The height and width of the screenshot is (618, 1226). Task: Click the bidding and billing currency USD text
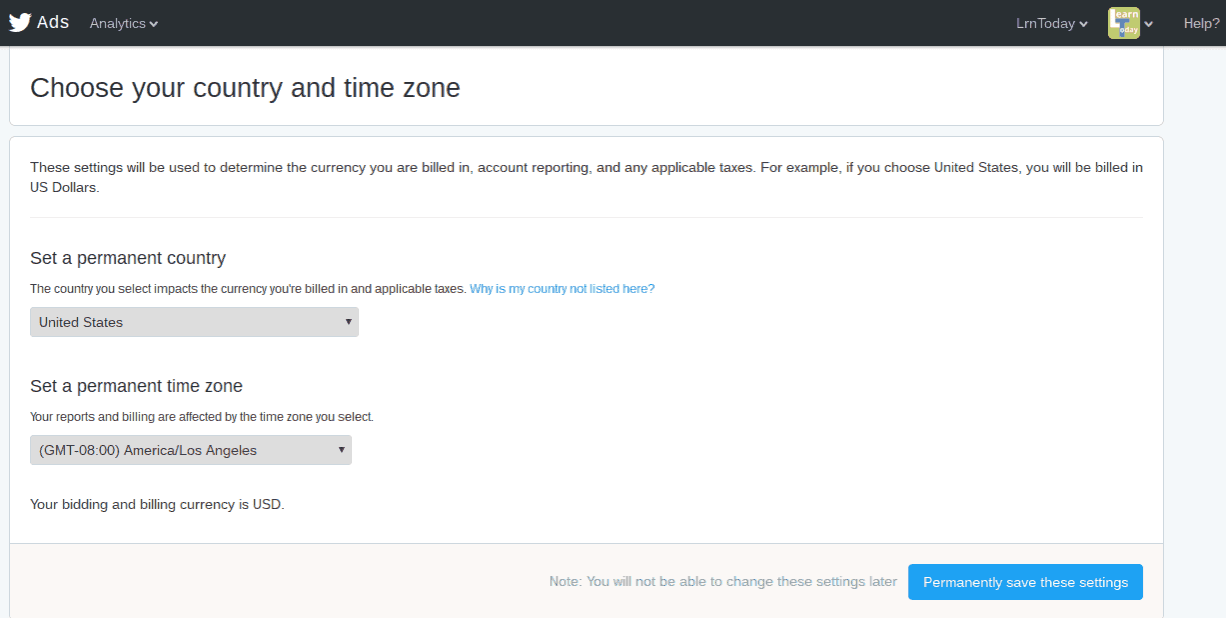click(x=157, y=504)
